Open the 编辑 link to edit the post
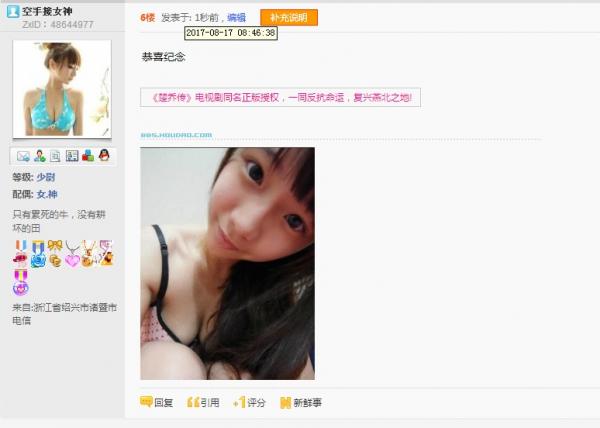Viewport: 600px width, 428px height. (236, 18)
